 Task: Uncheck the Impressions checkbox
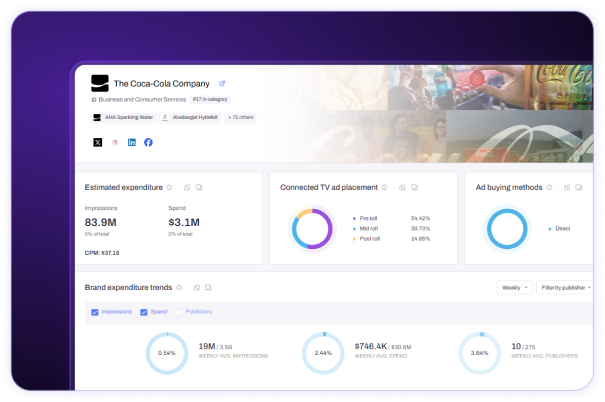[x=95, y=312]
